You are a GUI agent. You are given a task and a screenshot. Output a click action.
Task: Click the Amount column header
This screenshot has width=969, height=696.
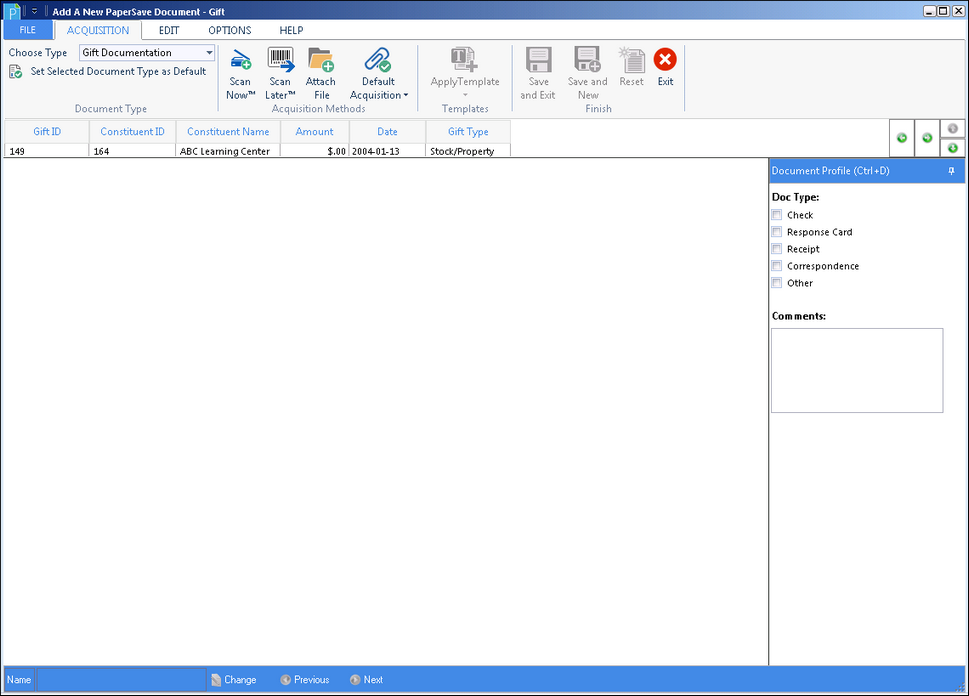click(315, 132)
